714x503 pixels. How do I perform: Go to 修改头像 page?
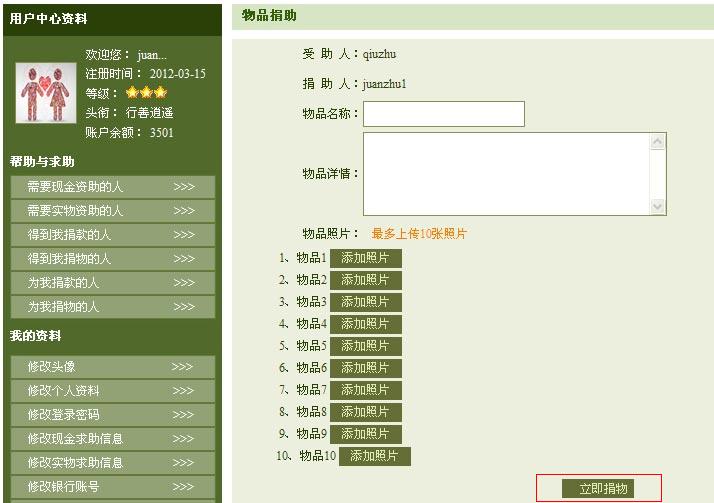(112, 367)
